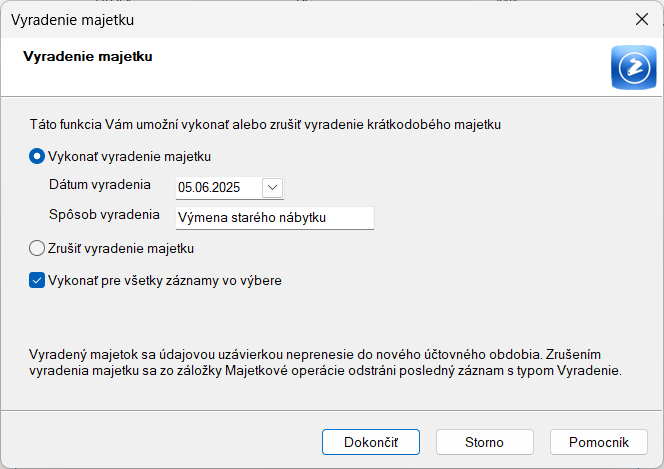Image resolution: width=664 pixels, height=469 pixels.
Task: Close the Vyradenie majetku dialog
Action: point(642,19)
